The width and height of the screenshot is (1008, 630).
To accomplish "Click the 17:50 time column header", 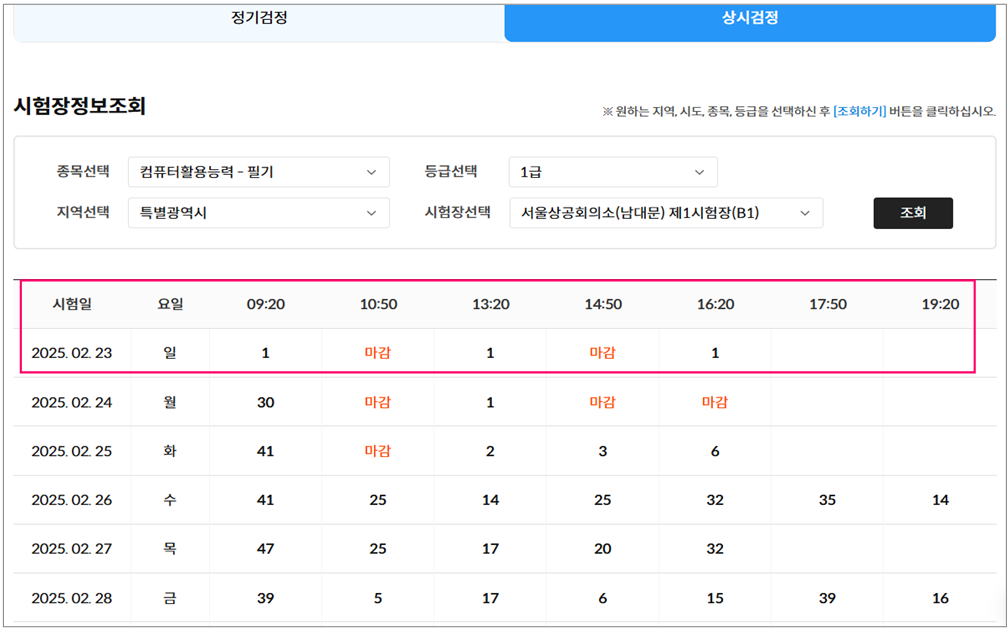I will point(828,304).
